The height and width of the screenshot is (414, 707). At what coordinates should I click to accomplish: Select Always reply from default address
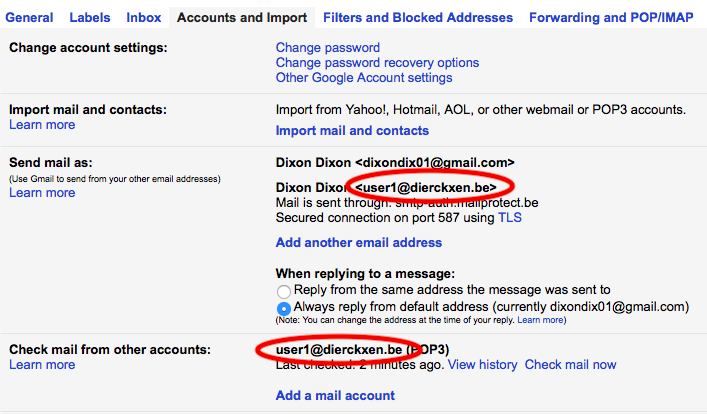(284, 308)
